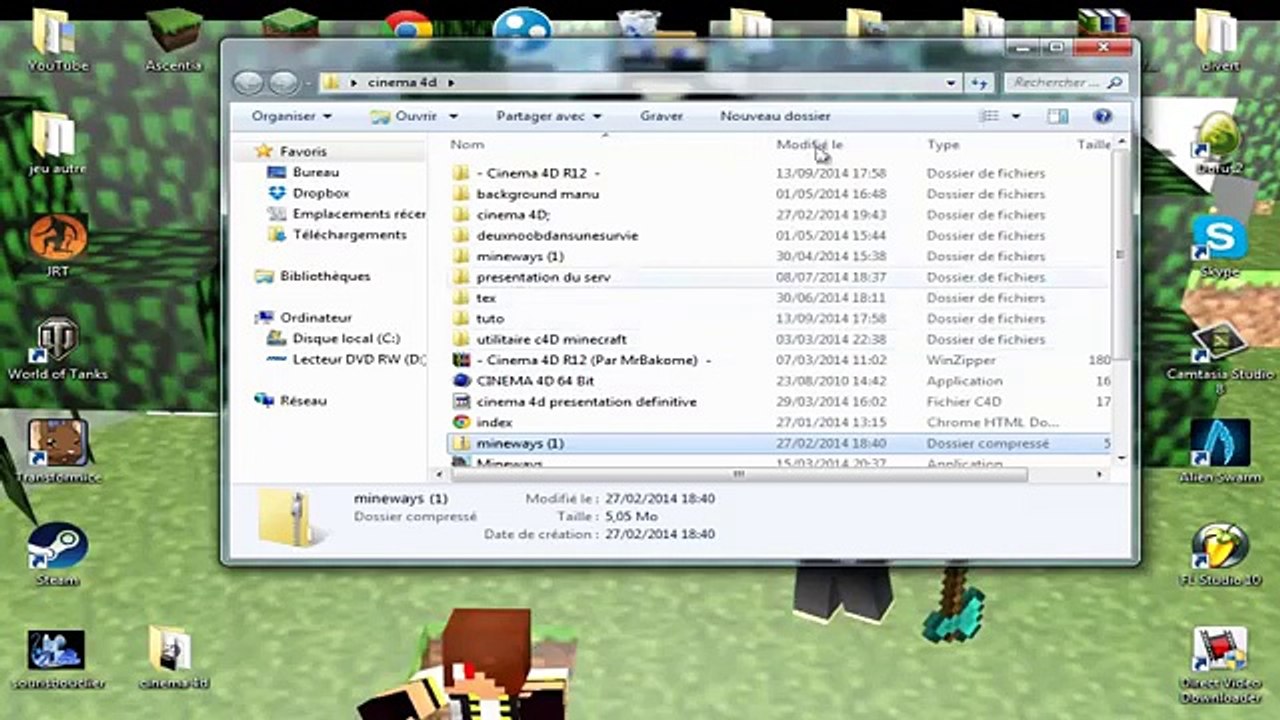Screen dimensions: 1280x720
Task: Open the YouTube desktop folder
Action: click(x=56, y=40)
